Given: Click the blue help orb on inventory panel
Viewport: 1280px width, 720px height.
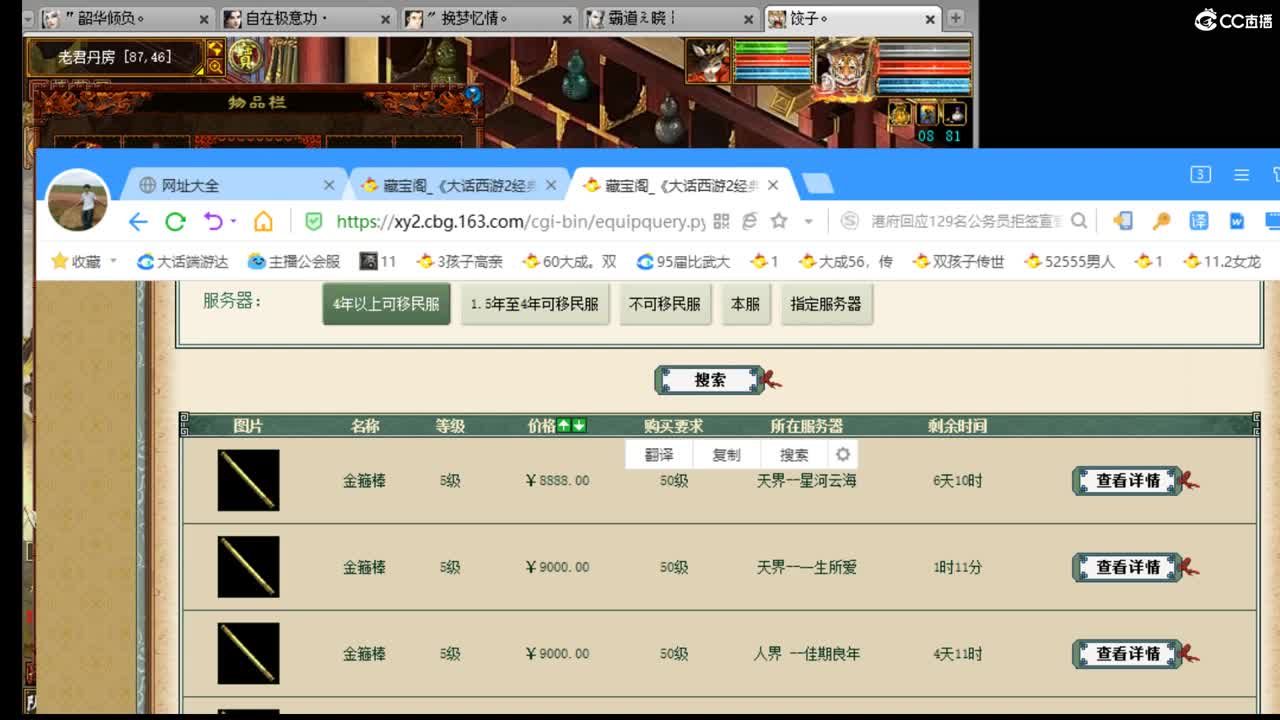Looking at the screenshot, I should [473, 95].
